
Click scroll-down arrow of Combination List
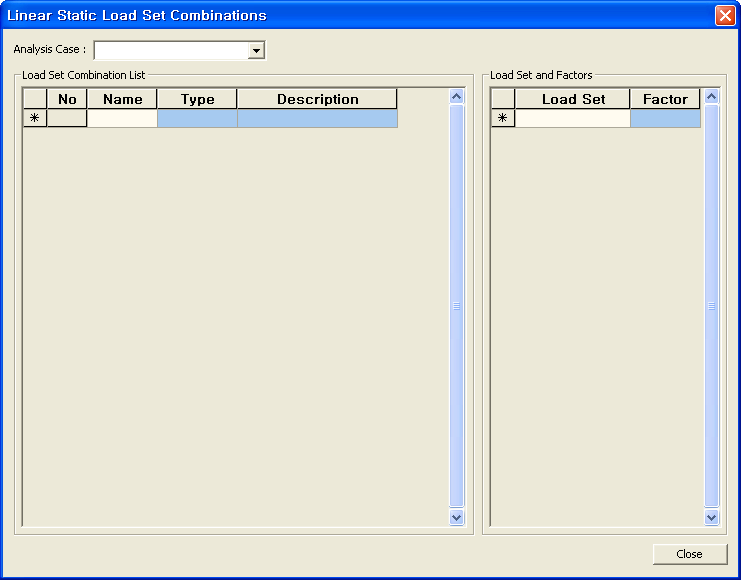pyautogui.click(x=457, y=517)
